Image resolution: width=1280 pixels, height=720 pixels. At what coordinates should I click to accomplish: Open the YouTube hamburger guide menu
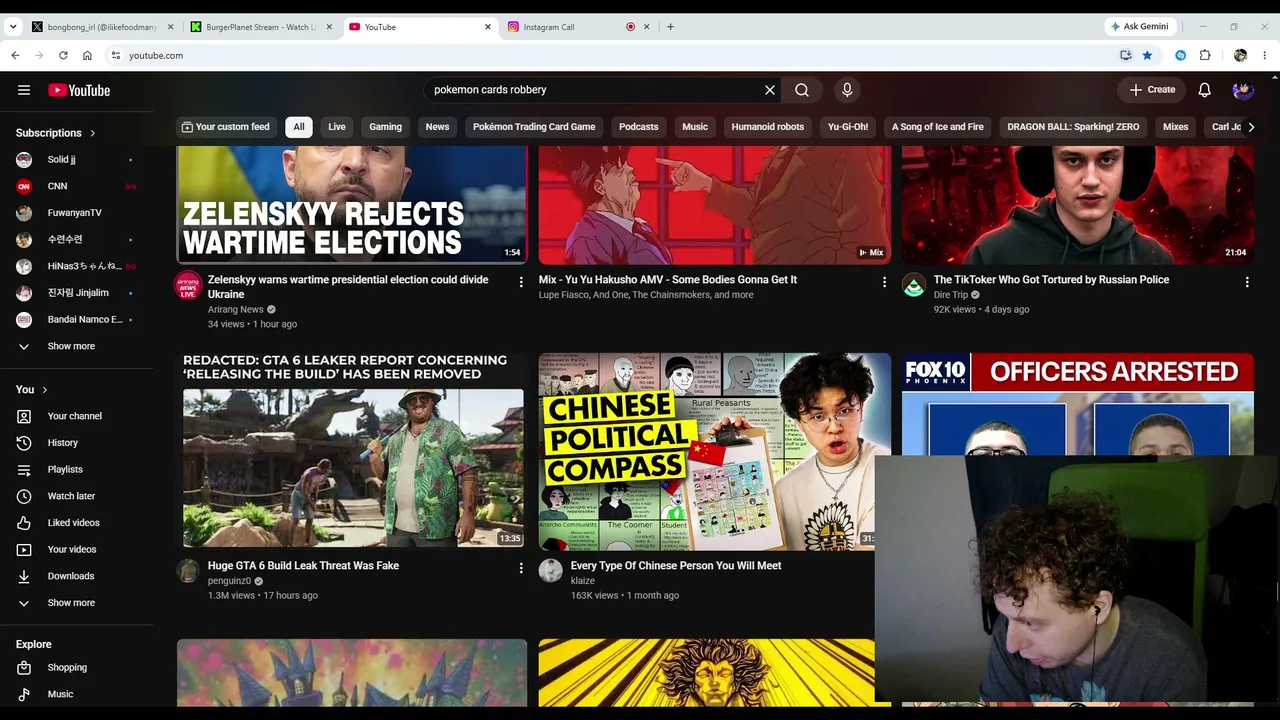(24, 90)
